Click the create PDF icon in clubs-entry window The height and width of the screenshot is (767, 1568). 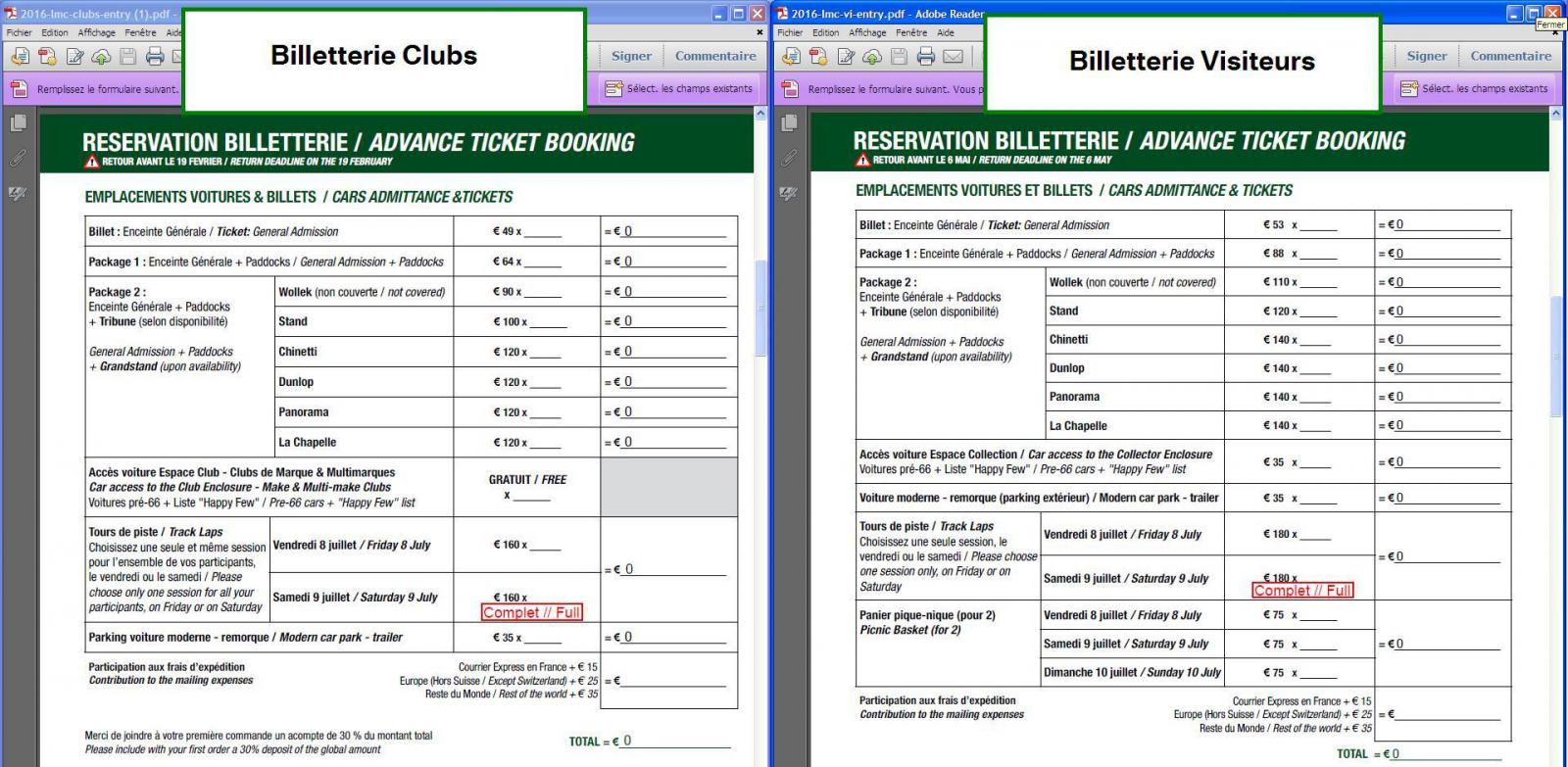[47, 57]
